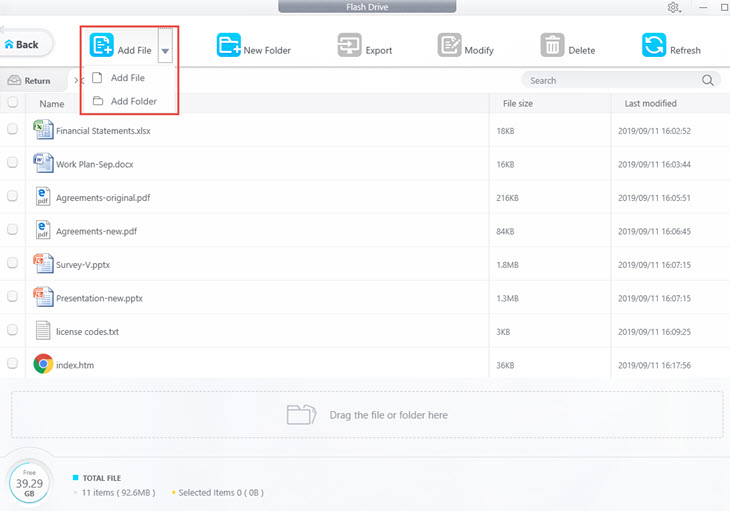Viewport: 730px width, 511px height.
Task: Click the 36KB file size cell
Action: 505,365
